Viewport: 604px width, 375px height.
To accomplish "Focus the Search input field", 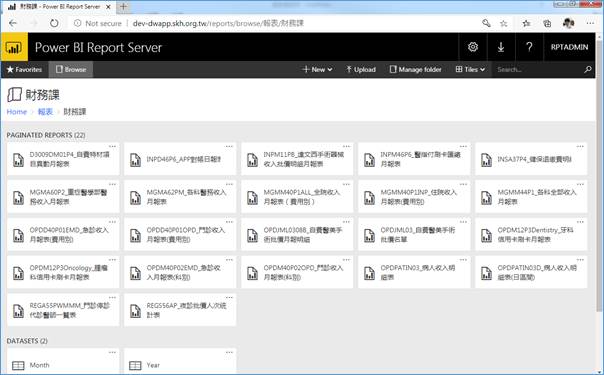I will coord(537,70).
